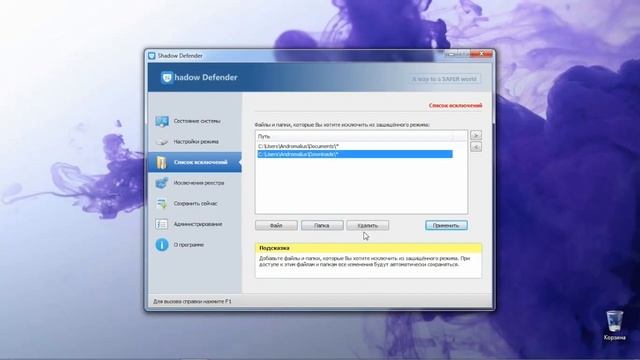Click the status bar F1 help text
The height and width of the screenshot is (360, 640).
pos(192,302)
